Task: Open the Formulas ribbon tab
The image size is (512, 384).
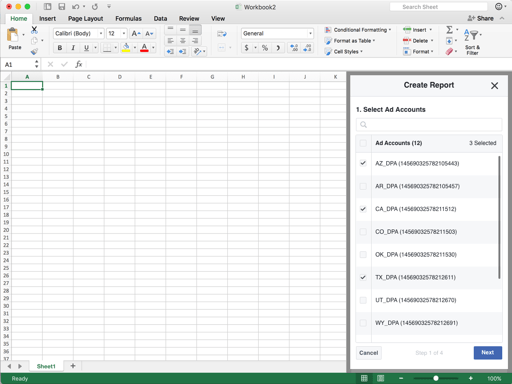Action: 128,19
